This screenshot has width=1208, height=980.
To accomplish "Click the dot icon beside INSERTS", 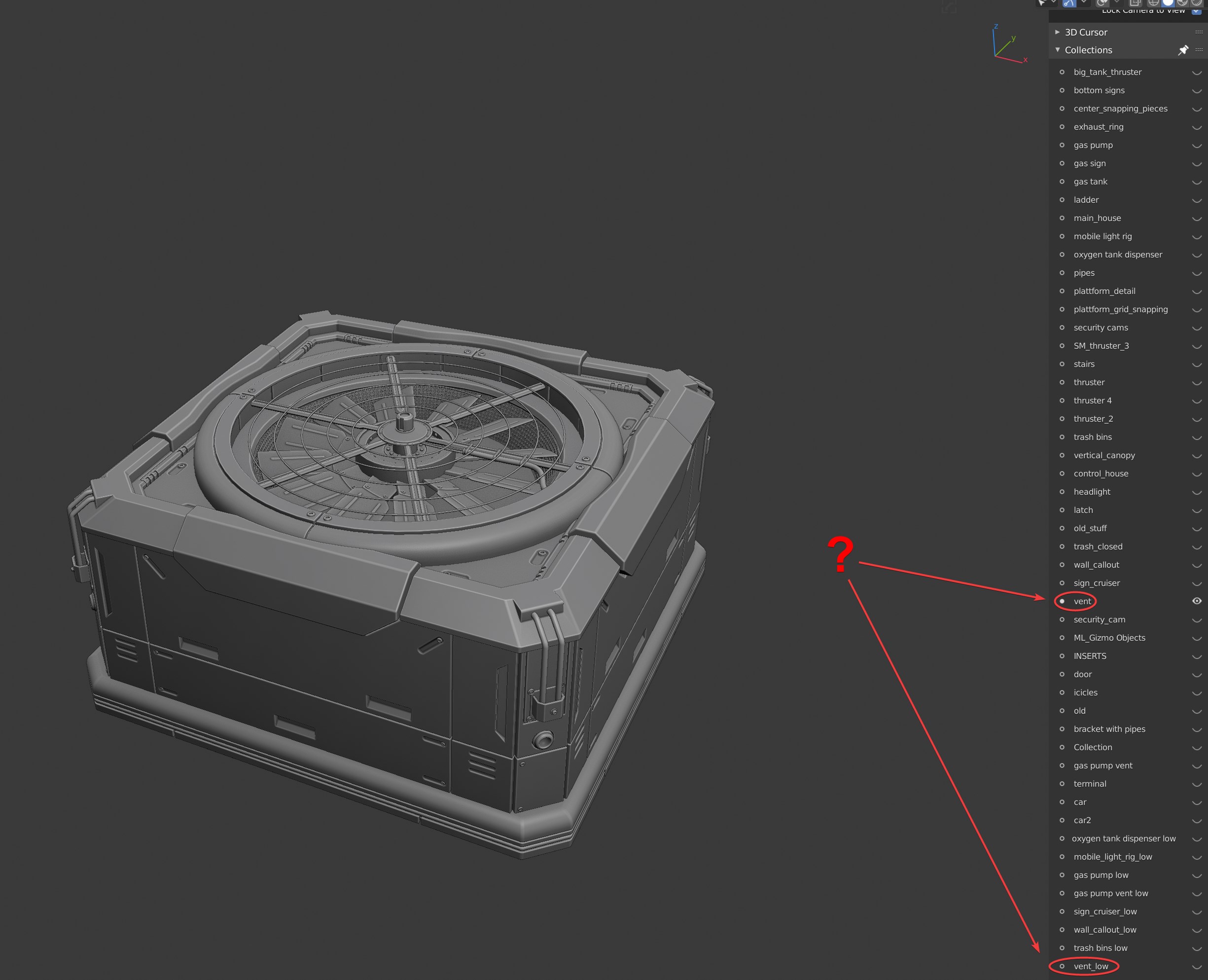I will (1062, 656).
